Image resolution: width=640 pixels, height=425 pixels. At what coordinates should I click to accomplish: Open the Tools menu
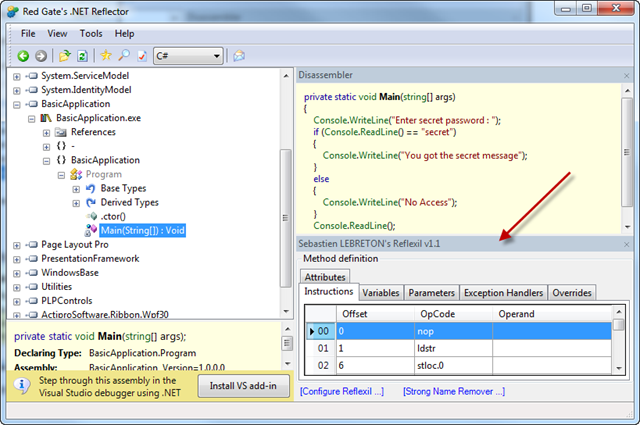pos(91,33)
